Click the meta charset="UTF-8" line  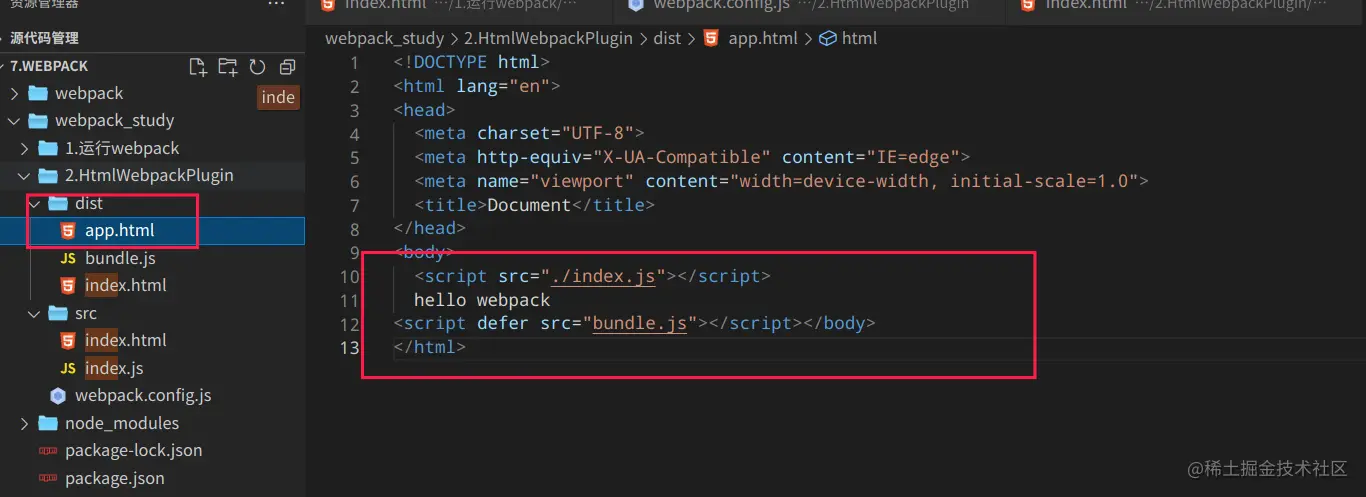tap(530, 133)
